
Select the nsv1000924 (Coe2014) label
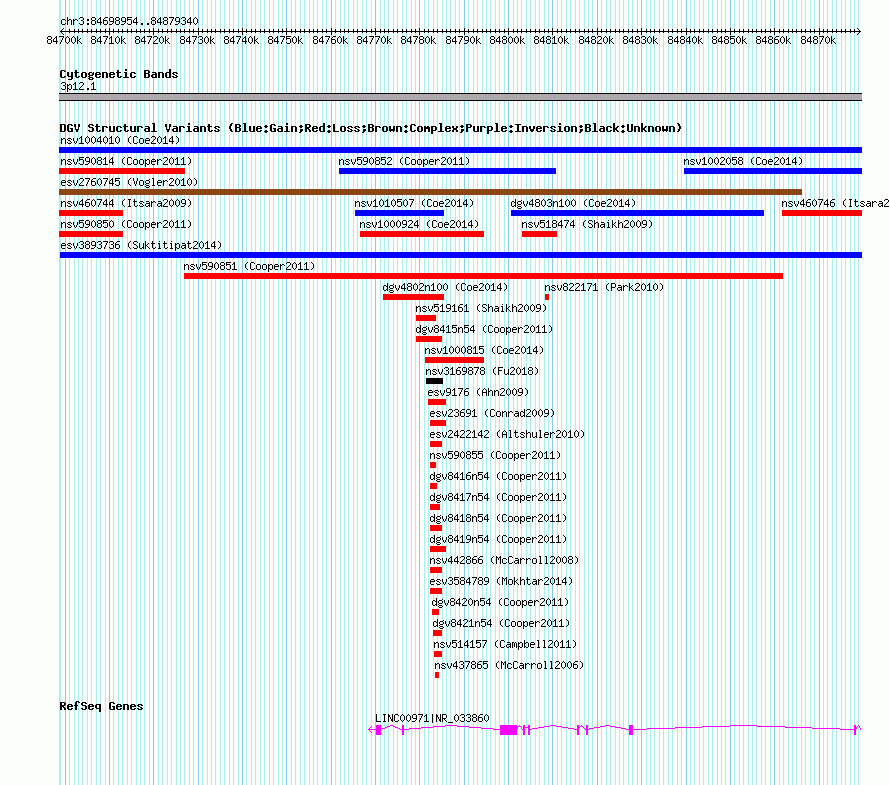pos(419,224)
